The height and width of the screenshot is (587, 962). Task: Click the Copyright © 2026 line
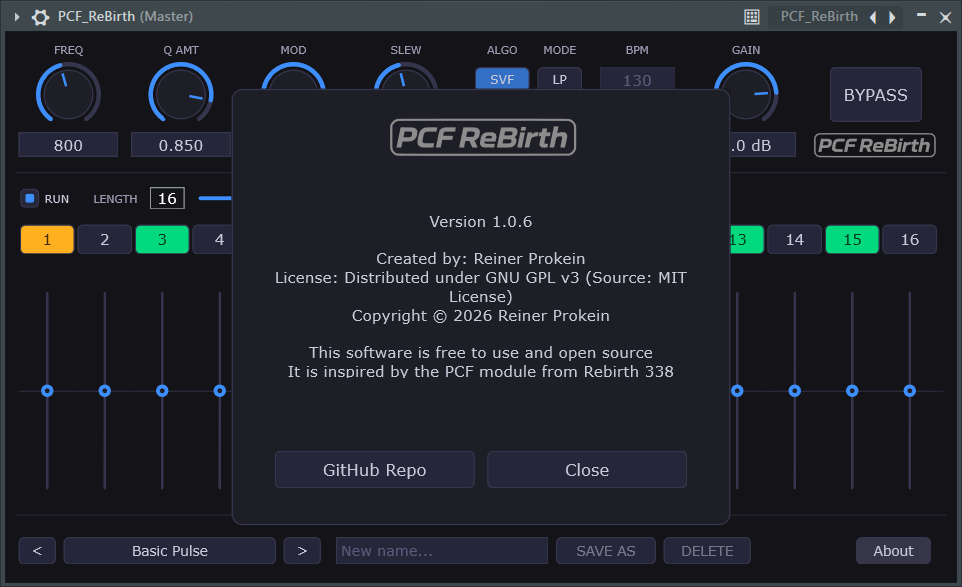tap(480, 315)
